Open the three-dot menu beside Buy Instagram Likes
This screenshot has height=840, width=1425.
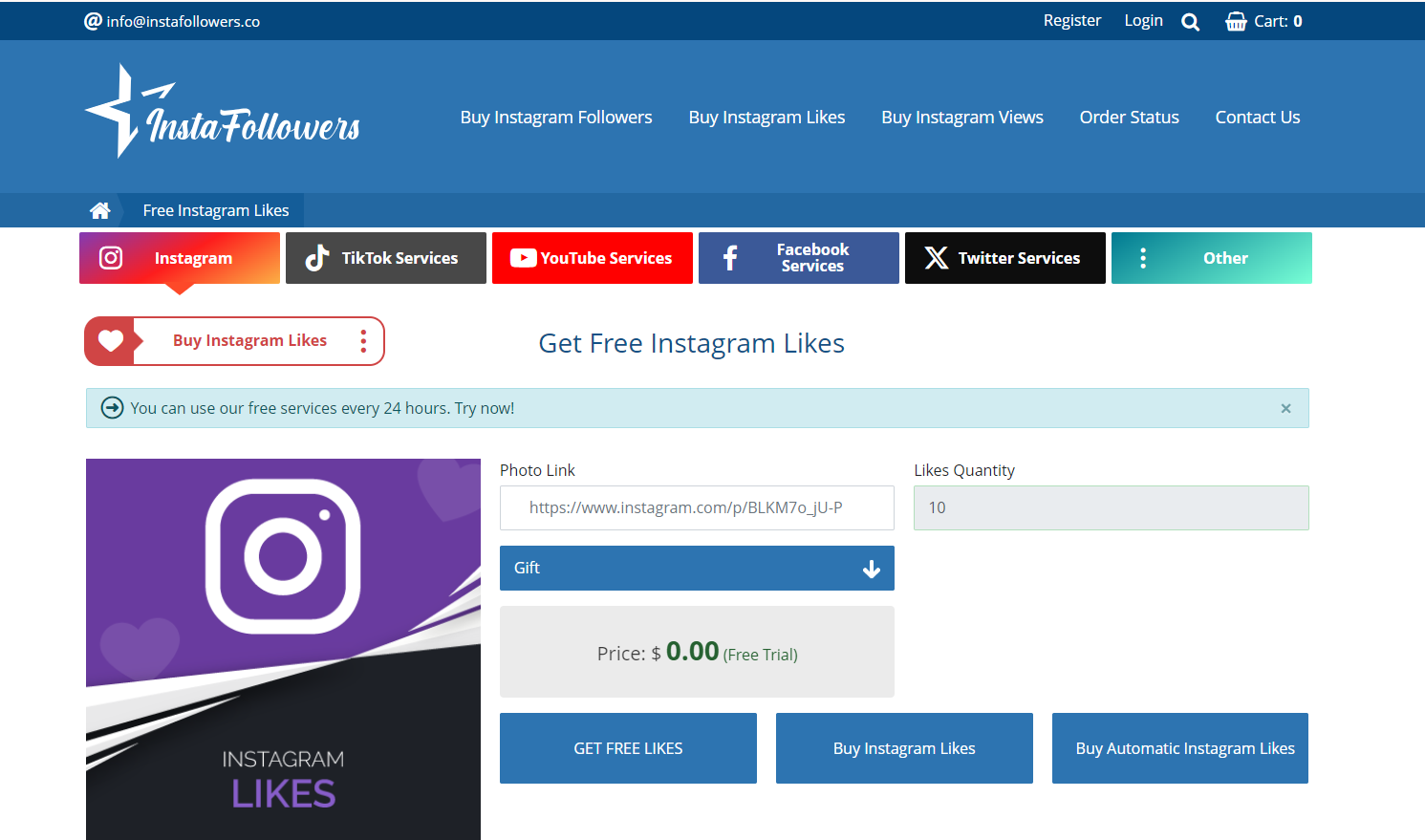click(x=363, y=341)
